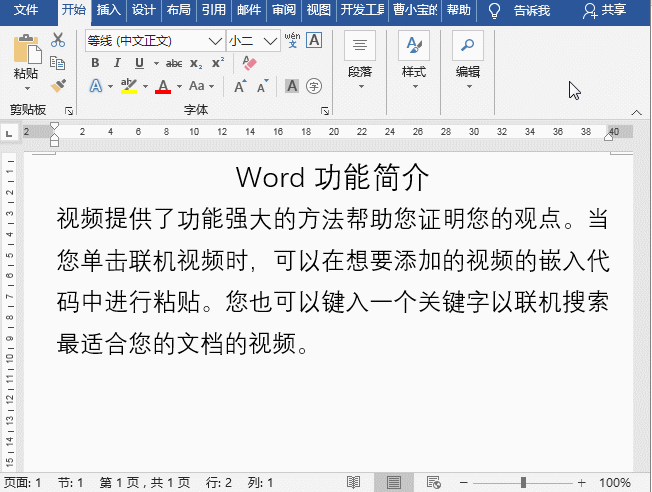Image resolution: width=652 pixels, height=492 pixels.
Task: Expand underline style dropdown arrow
Action: tap(156, 64)
